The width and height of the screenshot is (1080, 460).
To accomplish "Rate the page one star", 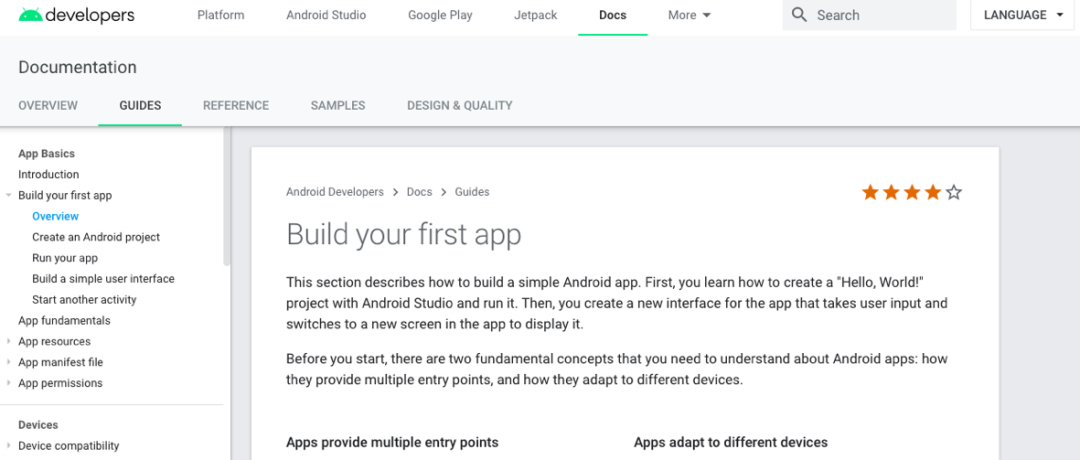I will [871, 192].
